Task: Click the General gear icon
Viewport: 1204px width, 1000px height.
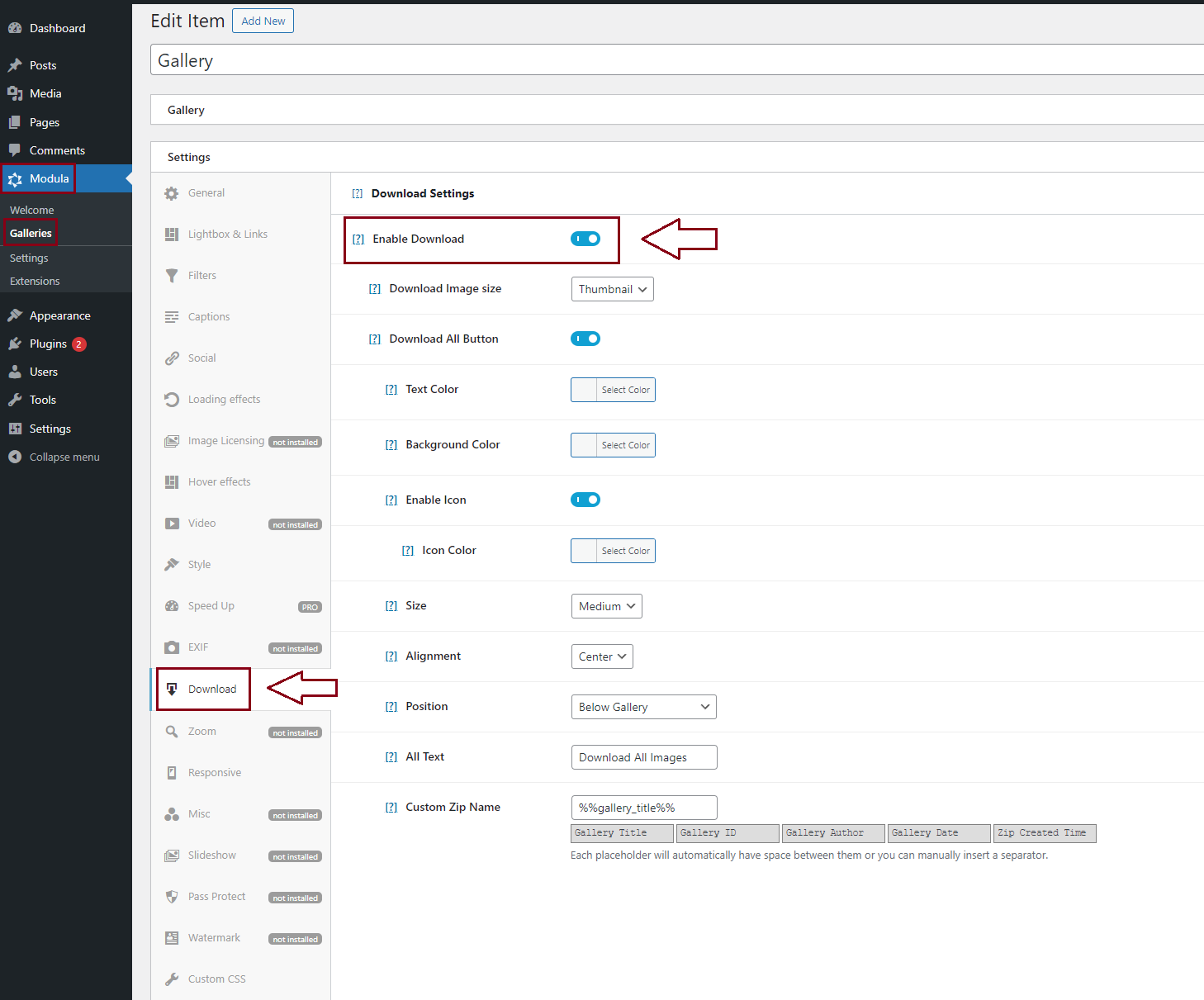Action: (172, 193)
